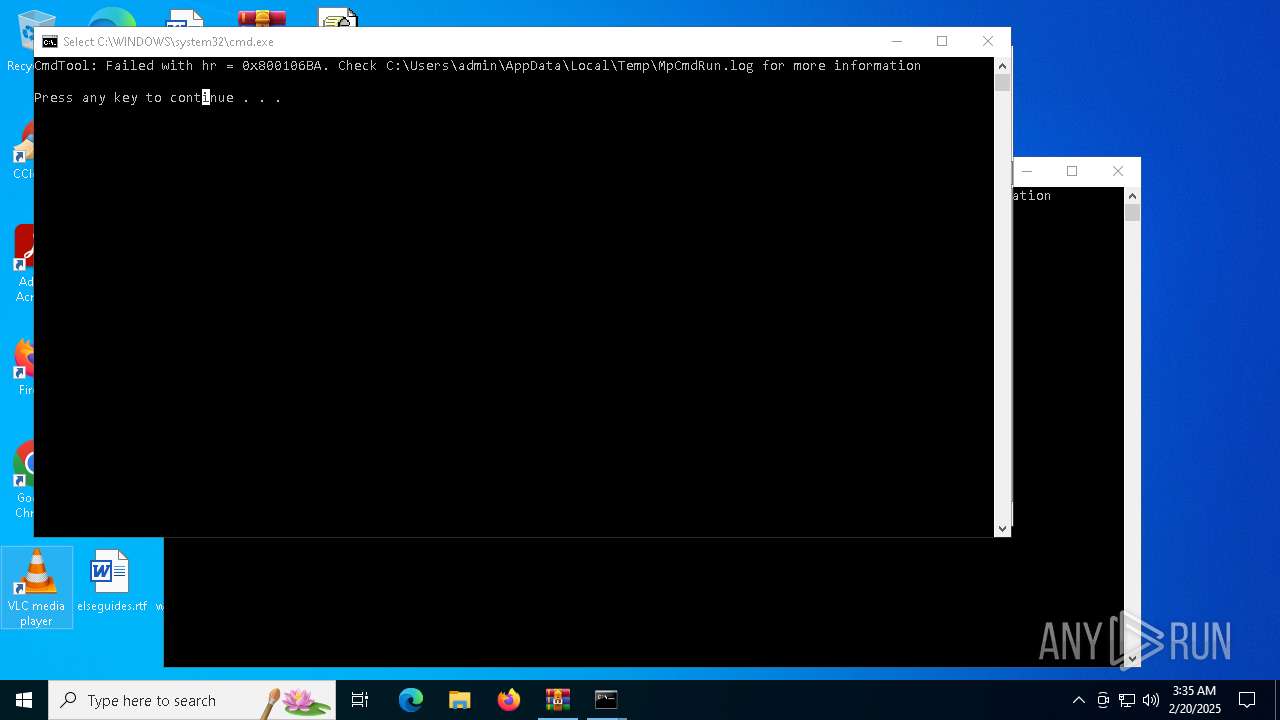Viewport: 1280px width, 720px height.
Task: Click scroll up arrow of background console window
Action: point(1132,196)
